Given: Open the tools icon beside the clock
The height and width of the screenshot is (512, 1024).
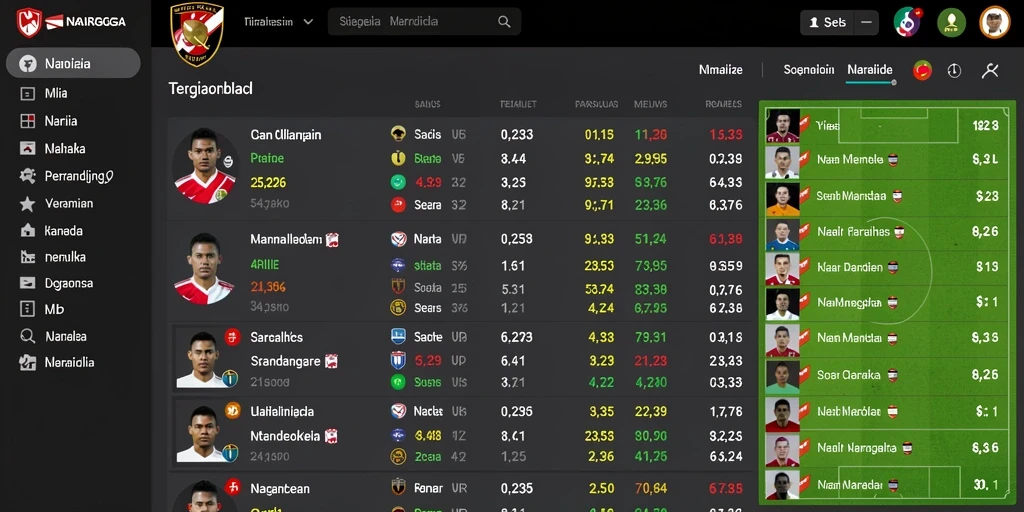Looking at the screenshot, I should tap(990, 71).
